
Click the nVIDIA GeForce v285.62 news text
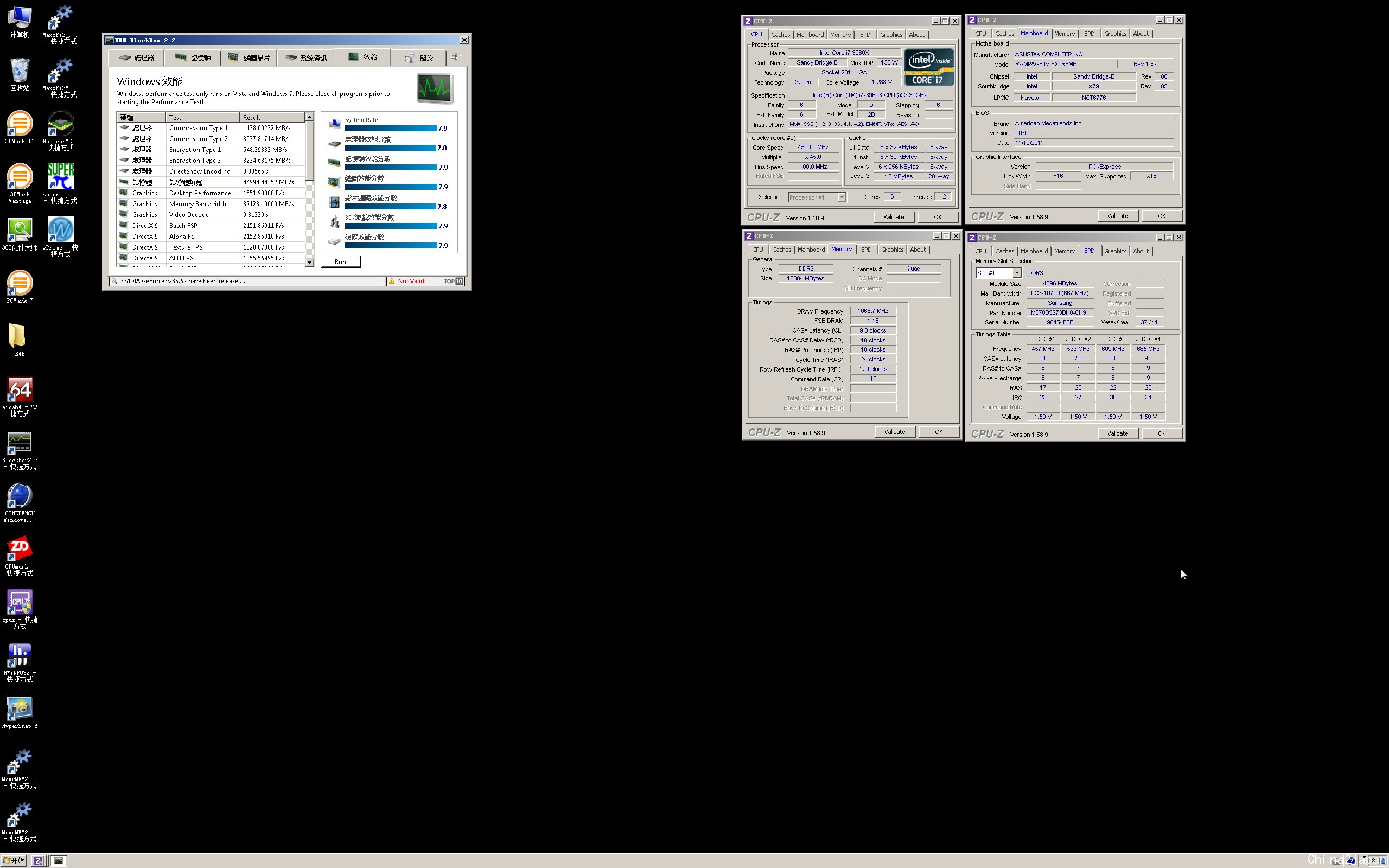182,282
